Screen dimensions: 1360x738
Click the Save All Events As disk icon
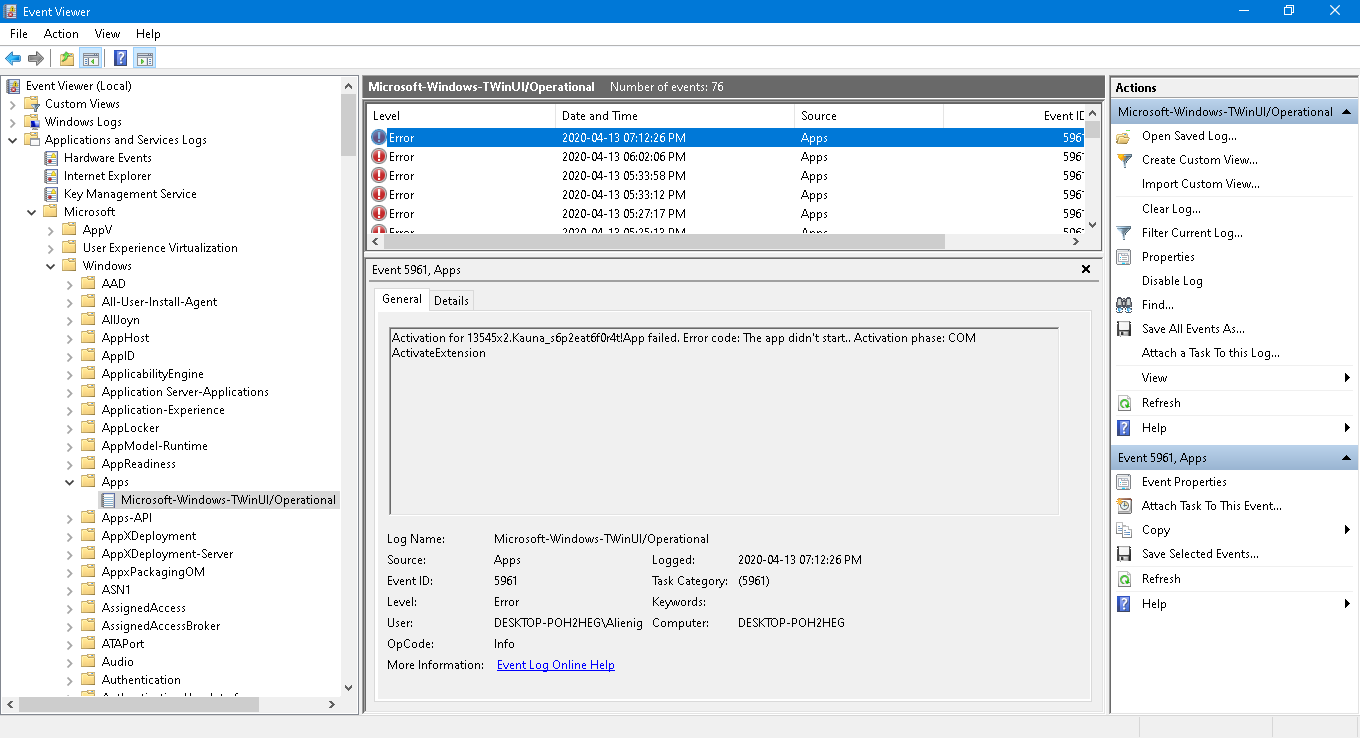coord(1125,329)
